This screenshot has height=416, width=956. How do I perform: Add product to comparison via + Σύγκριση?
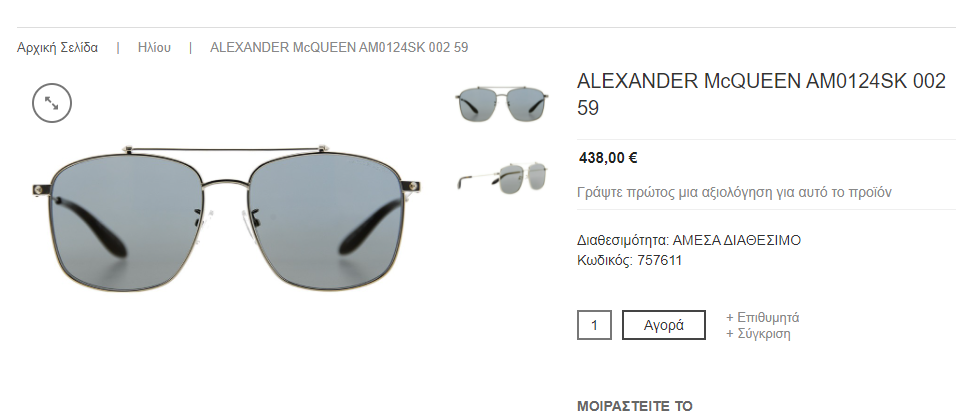tap(758, 334)
